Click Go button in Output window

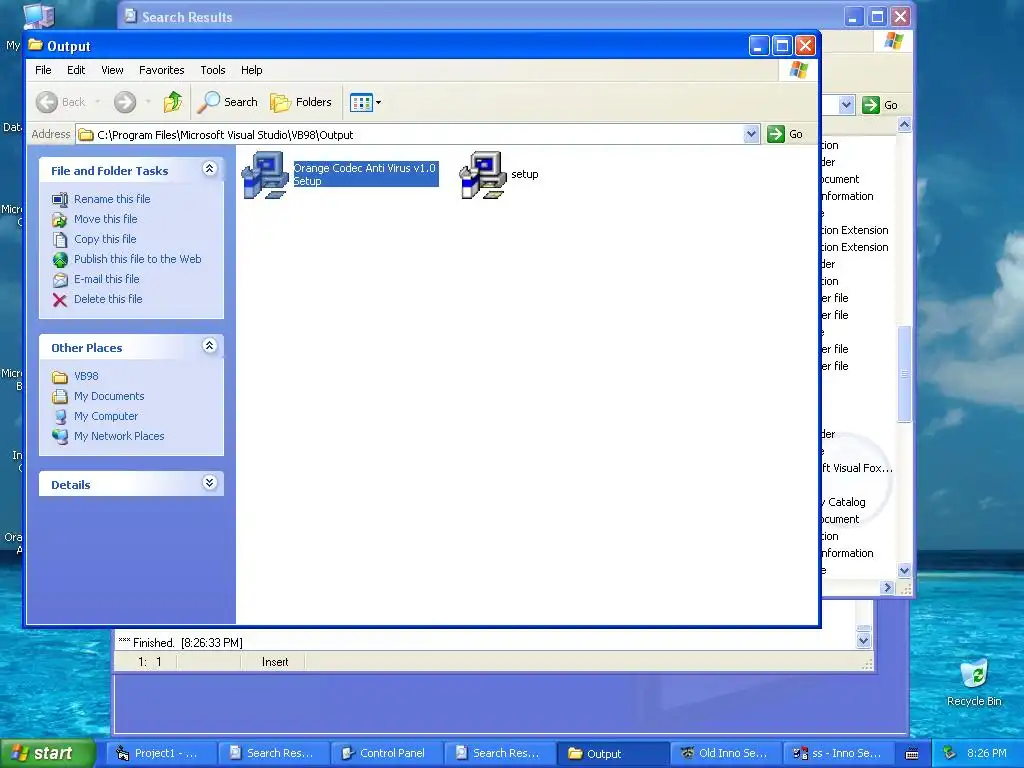point(786,134)
